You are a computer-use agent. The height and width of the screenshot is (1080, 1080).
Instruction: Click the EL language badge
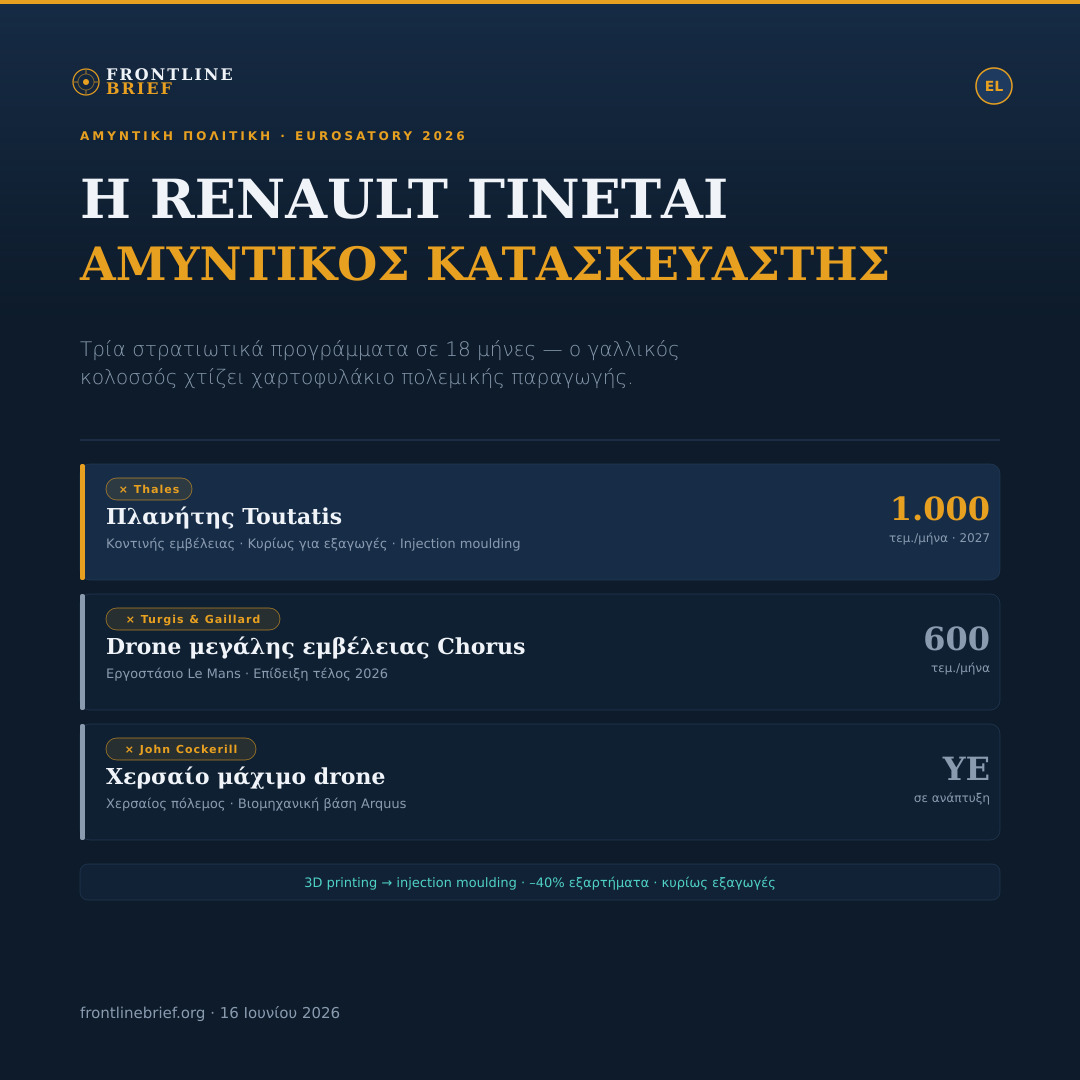pyautogui.click(x=993, y=86)
